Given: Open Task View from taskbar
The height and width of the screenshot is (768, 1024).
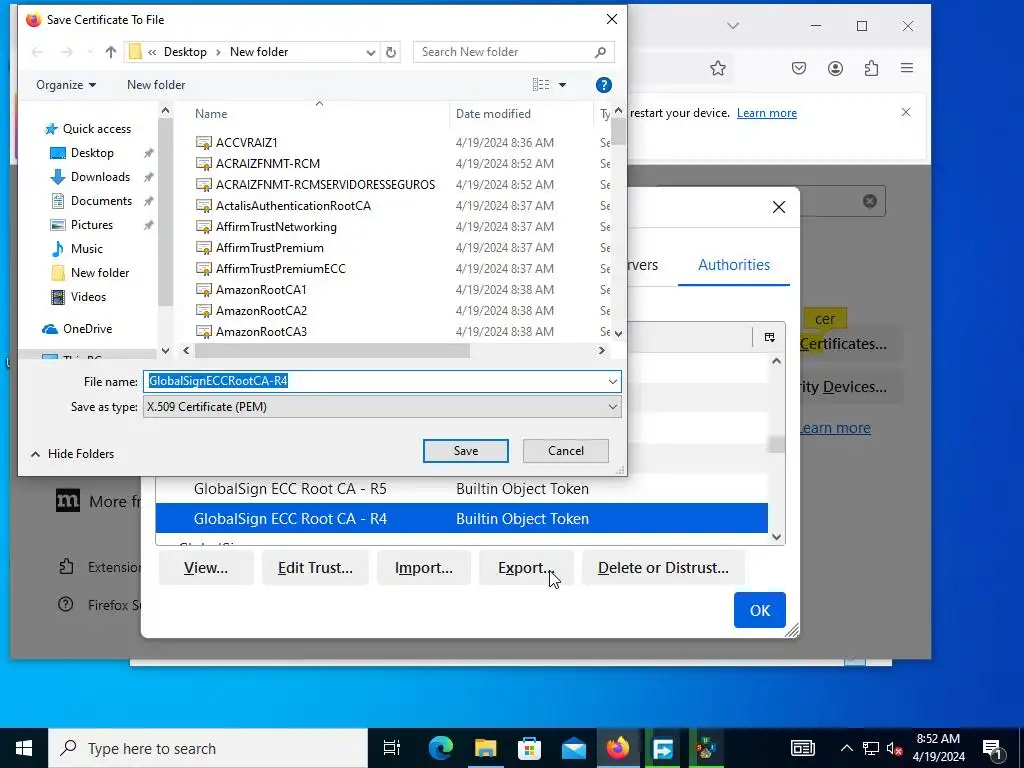Looking at the screenshot, I should coord(391,748).
